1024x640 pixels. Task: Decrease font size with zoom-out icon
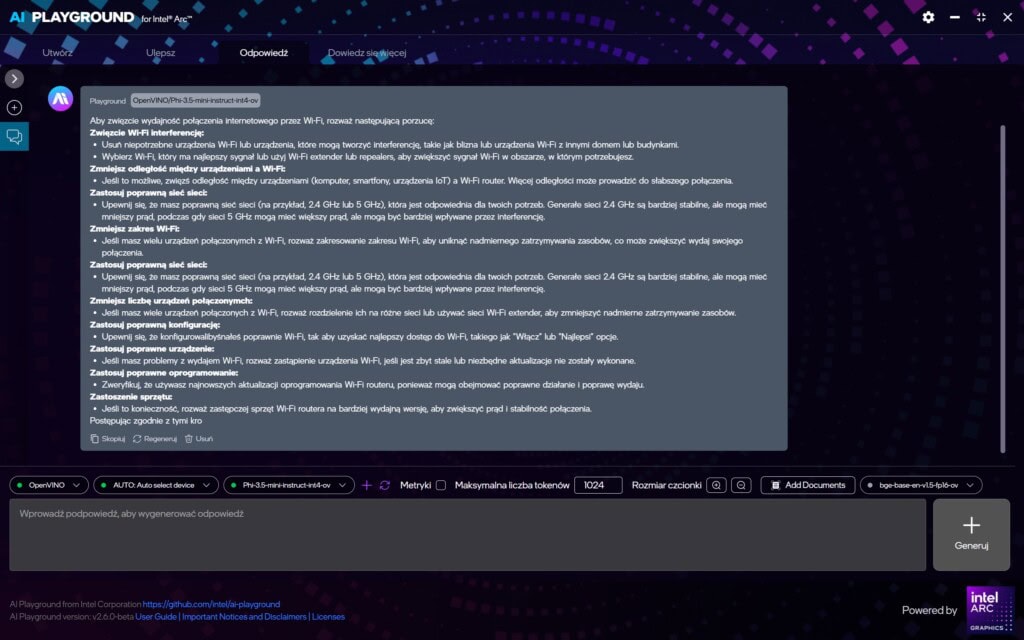(741, 485)
